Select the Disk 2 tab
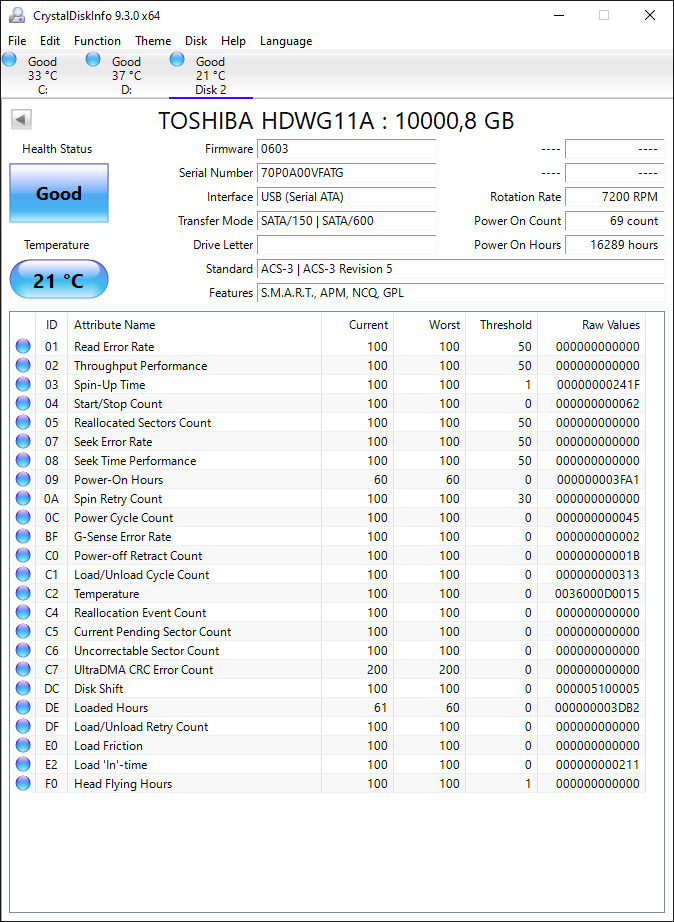 pyautogui.click(x=211, y=75)
